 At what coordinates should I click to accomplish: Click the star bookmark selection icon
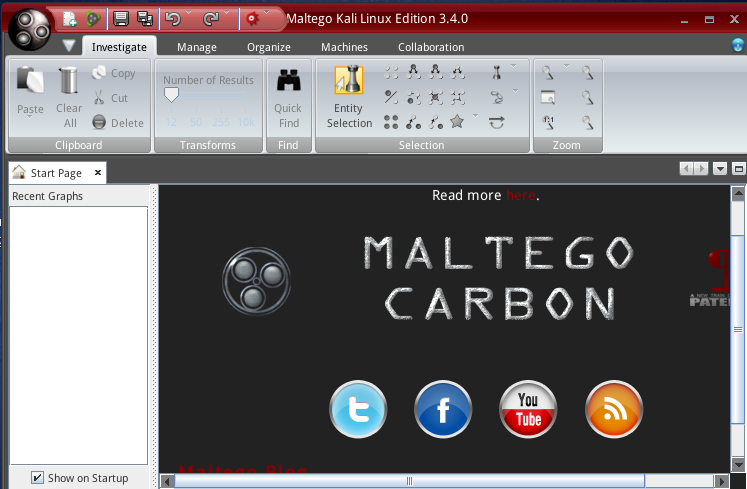[x=457, y=122]
